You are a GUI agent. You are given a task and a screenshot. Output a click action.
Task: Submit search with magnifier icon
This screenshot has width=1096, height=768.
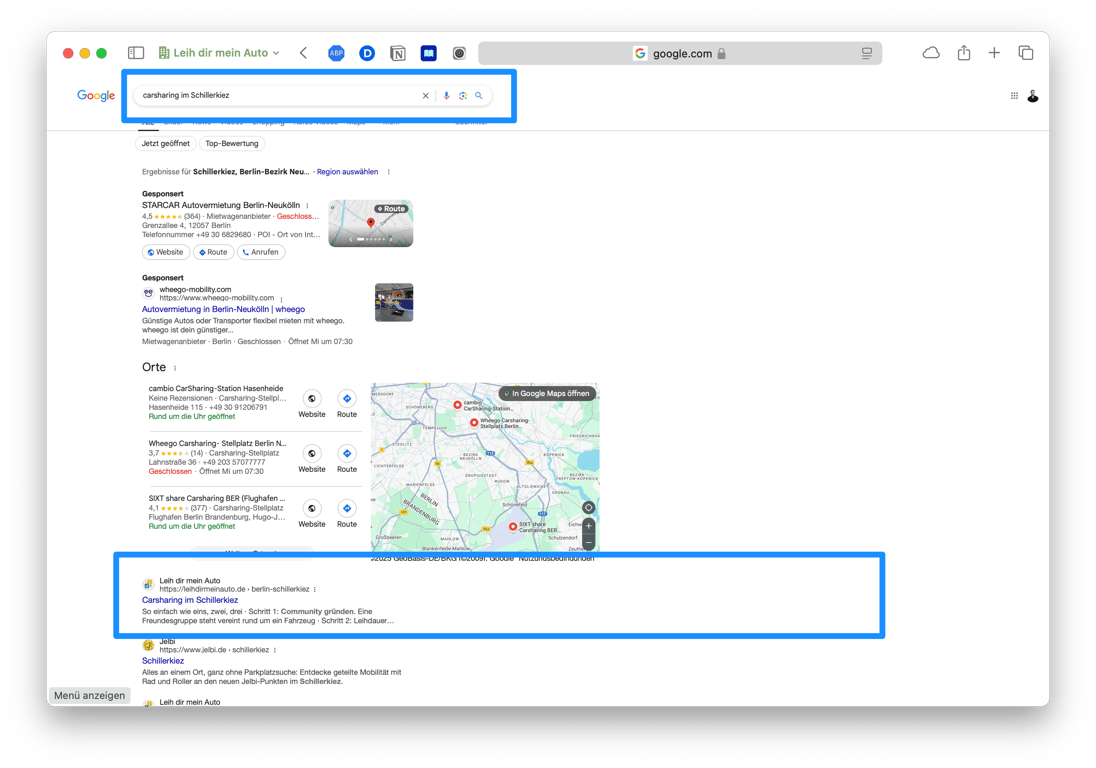point(479,96)
